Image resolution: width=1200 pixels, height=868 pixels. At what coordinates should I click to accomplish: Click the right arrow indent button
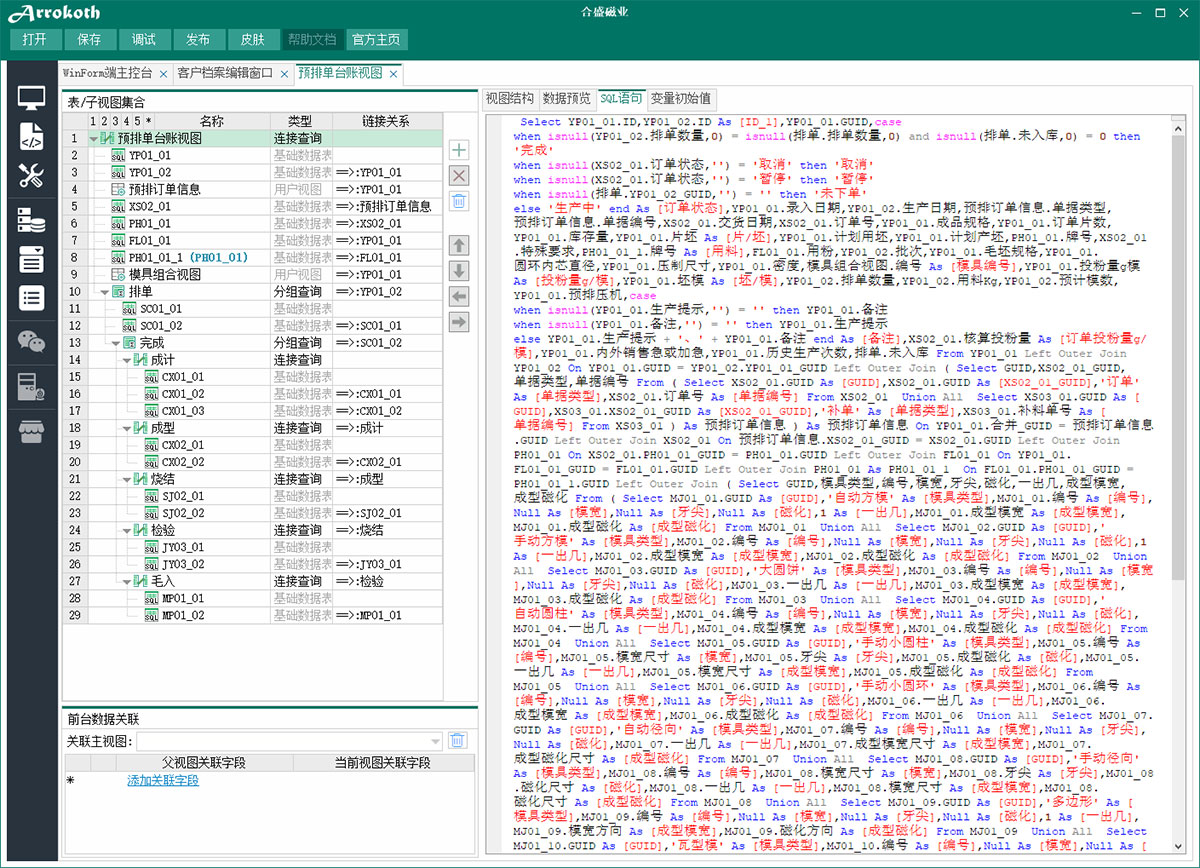pos(459,322)
